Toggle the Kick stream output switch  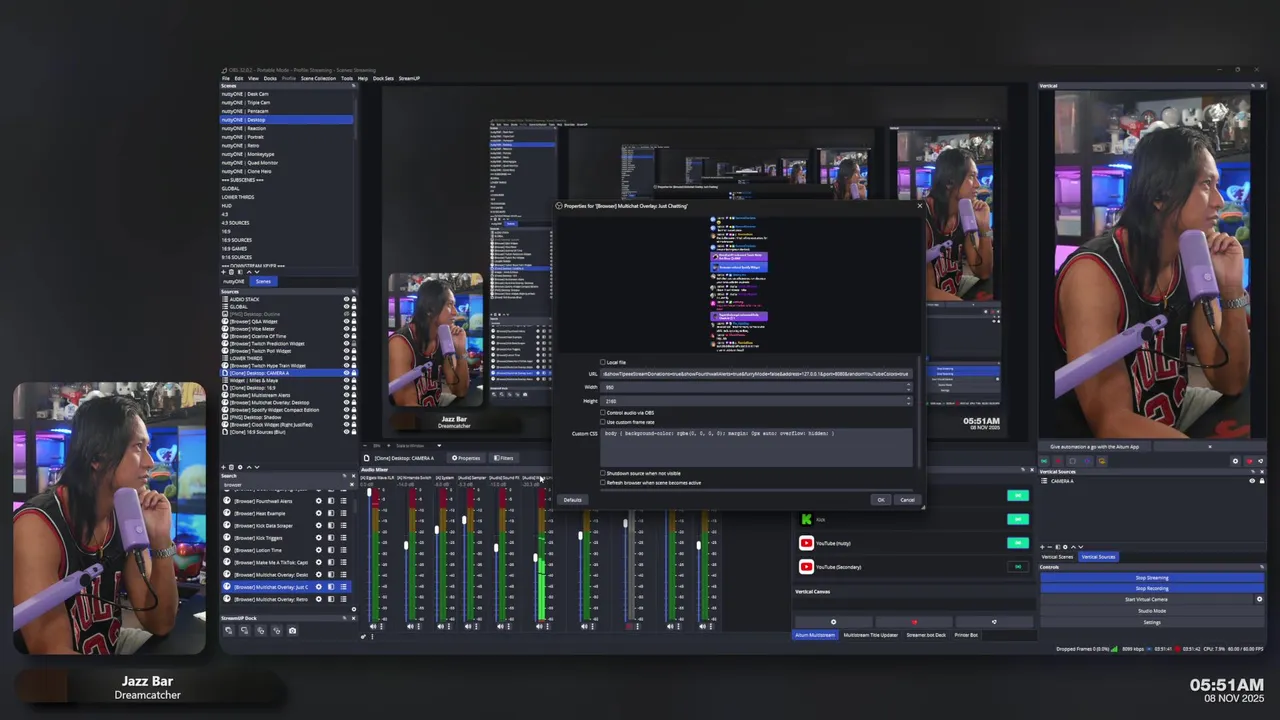[1018, 519]
